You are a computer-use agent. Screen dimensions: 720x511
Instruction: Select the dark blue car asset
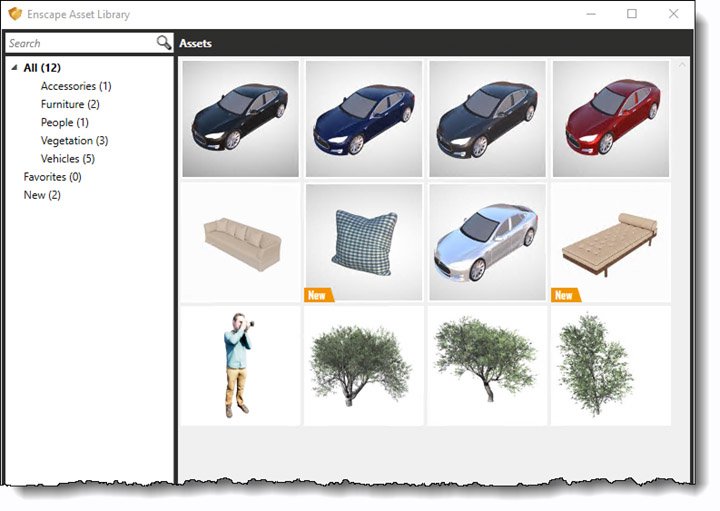tap(364, 118)
